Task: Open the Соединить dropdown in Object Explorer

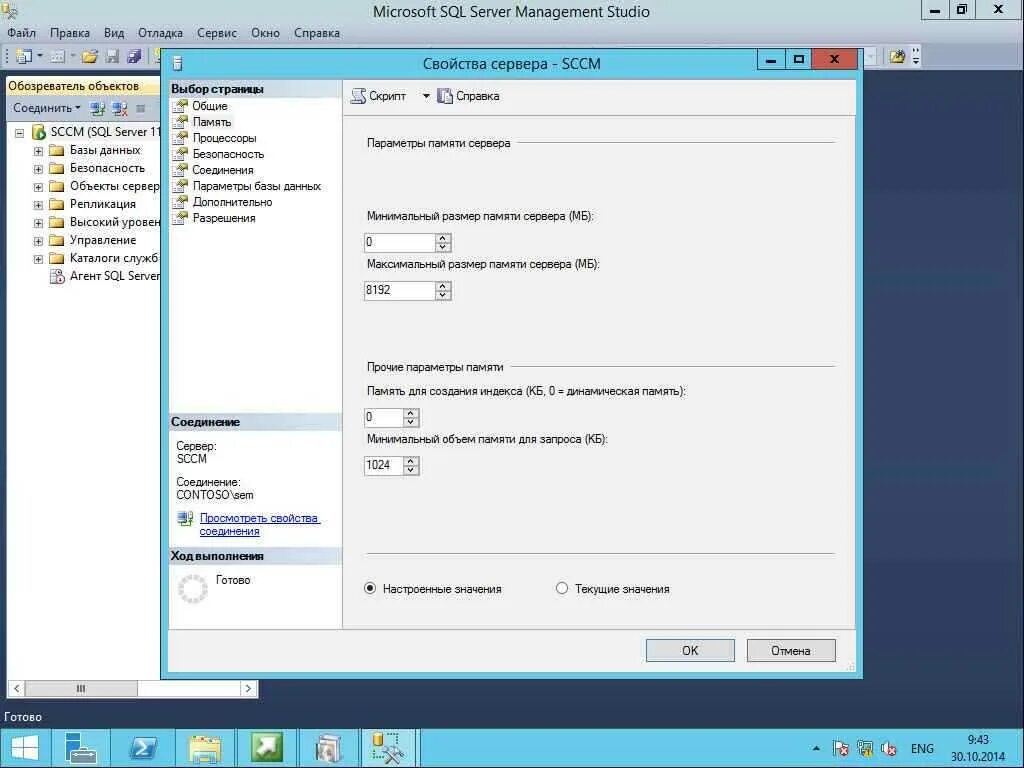Action: (46, 108)
